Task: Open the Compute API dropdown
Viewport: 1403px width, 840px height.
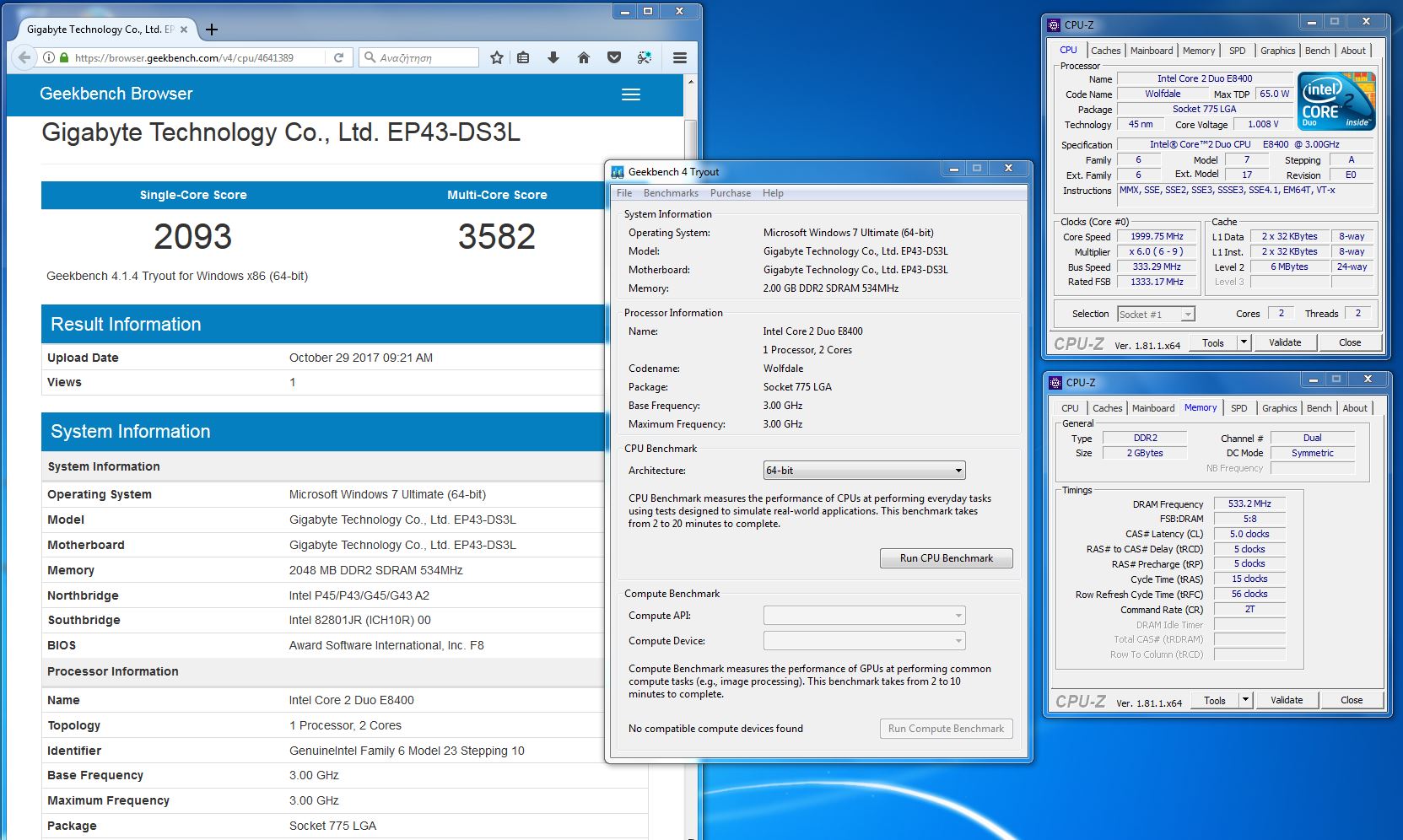Action: point(864,616)
